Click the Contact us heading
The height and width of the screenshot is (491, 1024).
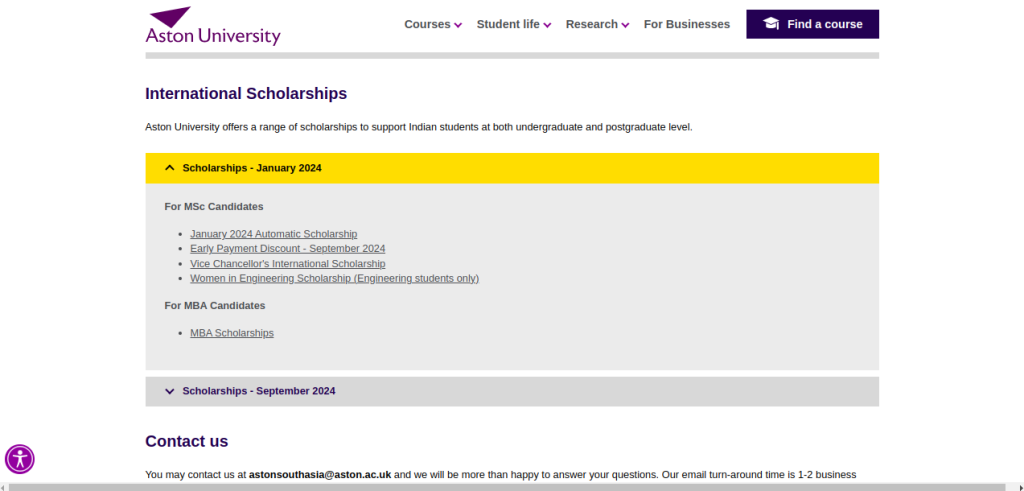tap(187, 441)
